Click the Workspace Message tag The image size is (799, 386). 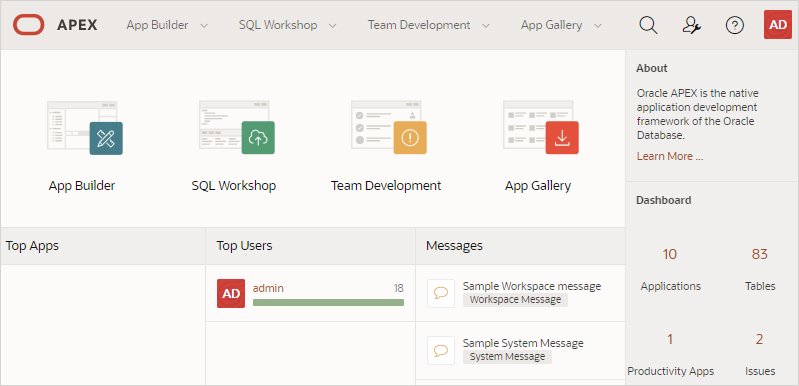pyautogui.click(x=515, y=300)
